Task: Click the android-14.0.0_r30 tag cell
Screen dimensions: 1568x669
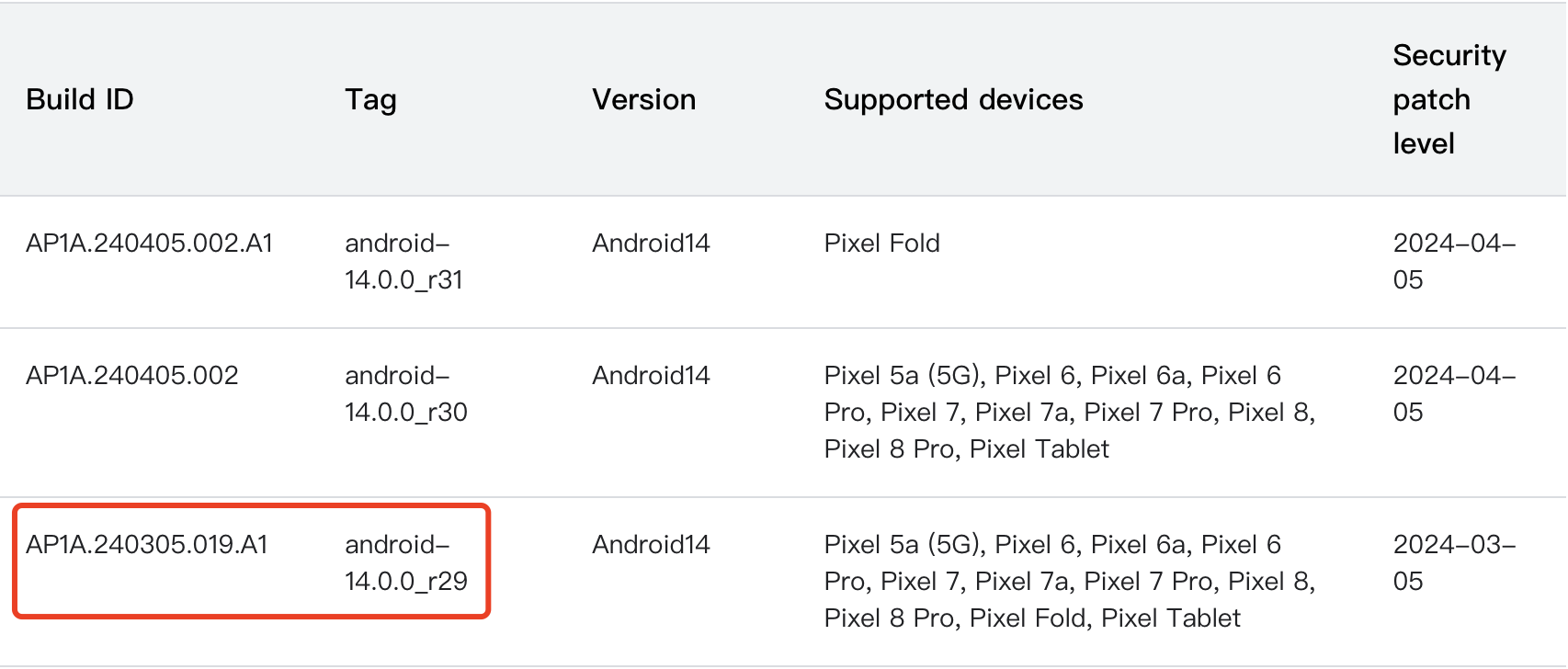Action: [x=405, y=393]
